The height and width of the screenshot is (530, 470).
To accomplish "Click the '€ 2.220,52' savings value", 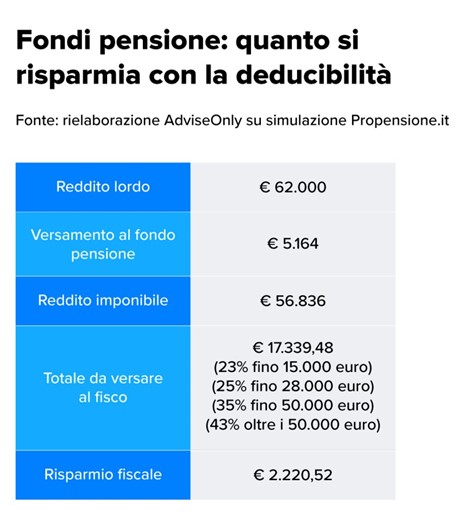I will (x=293, y=475).
